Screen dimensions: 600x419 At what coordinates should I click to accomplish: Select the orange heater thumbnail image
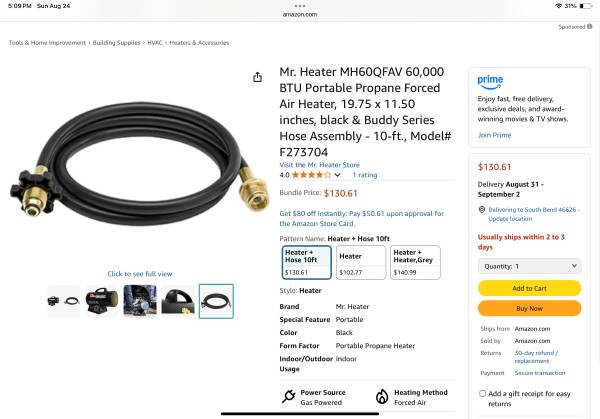102,301
